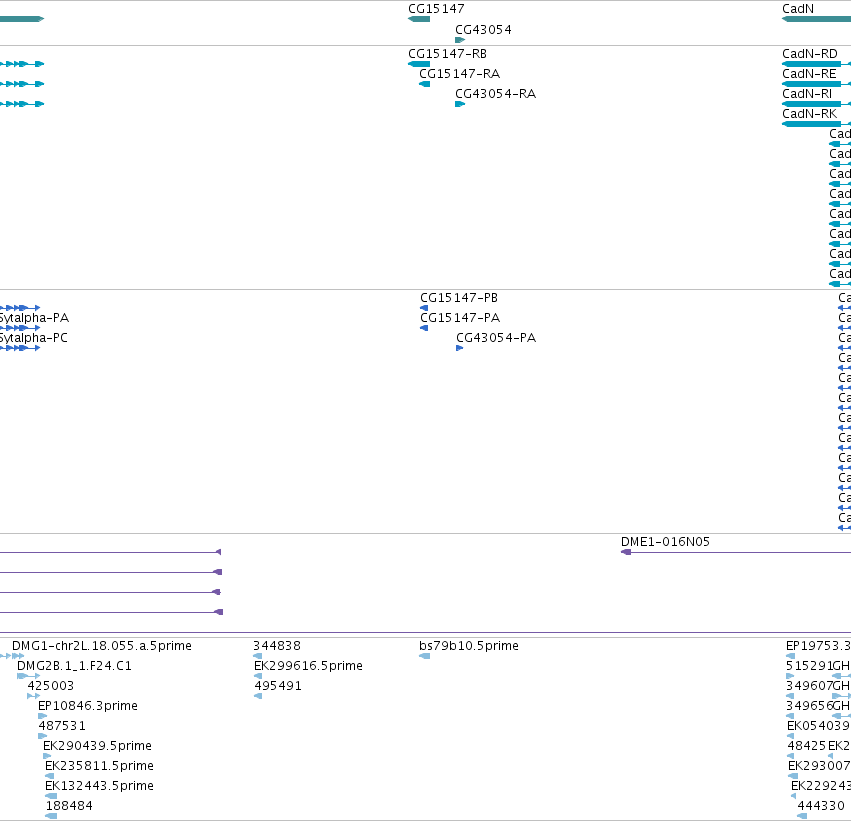851x821 pixels.
Task: Select the CadN-RI transcript label
Action: pos(806,94)
